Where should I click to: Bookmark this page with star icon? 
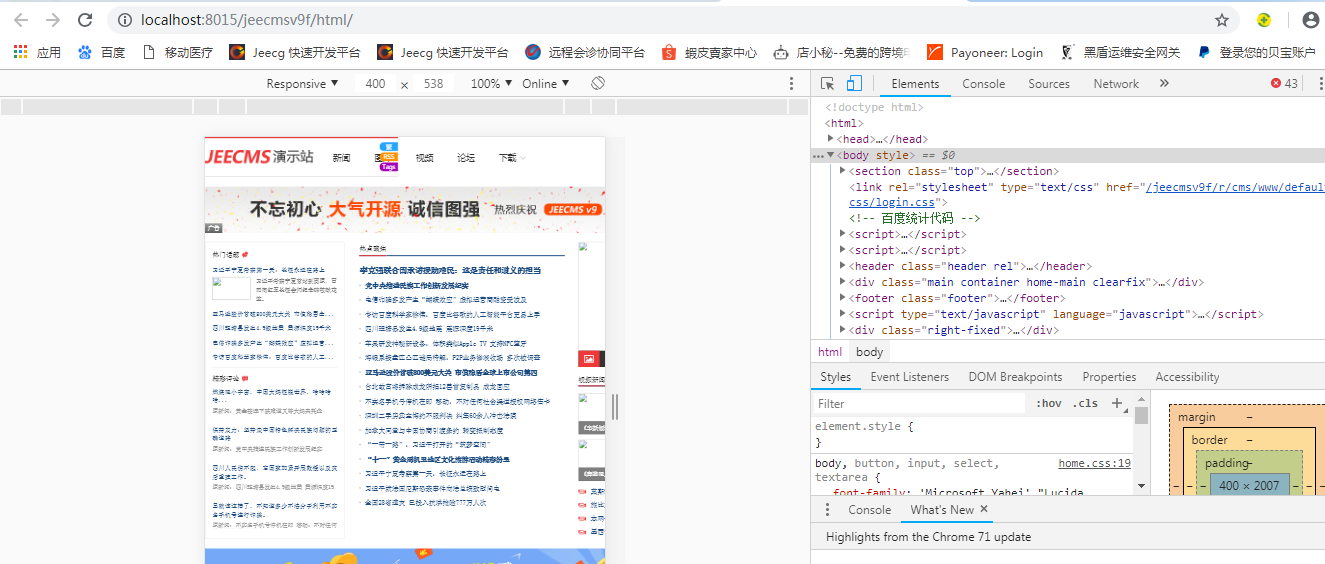[x=1221, y=20]
